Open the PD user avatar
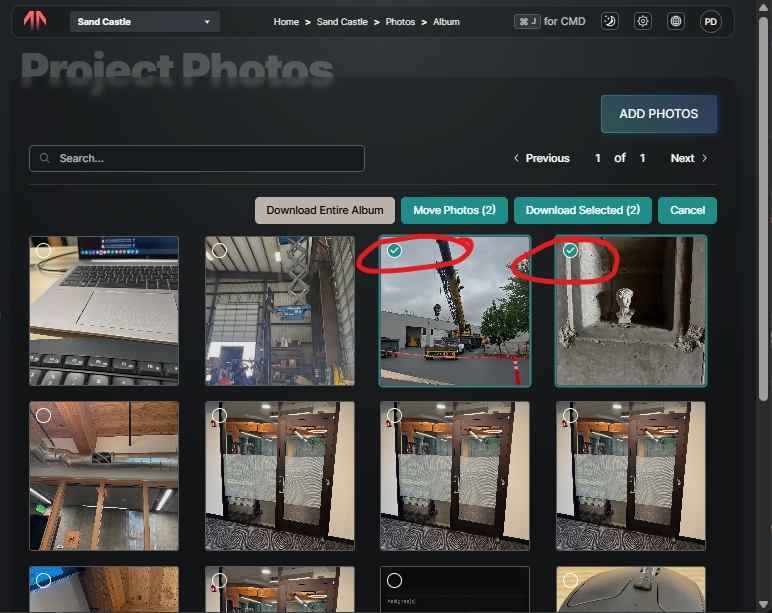The height and width of the screenshot is (613, 772). pos(710,22)
